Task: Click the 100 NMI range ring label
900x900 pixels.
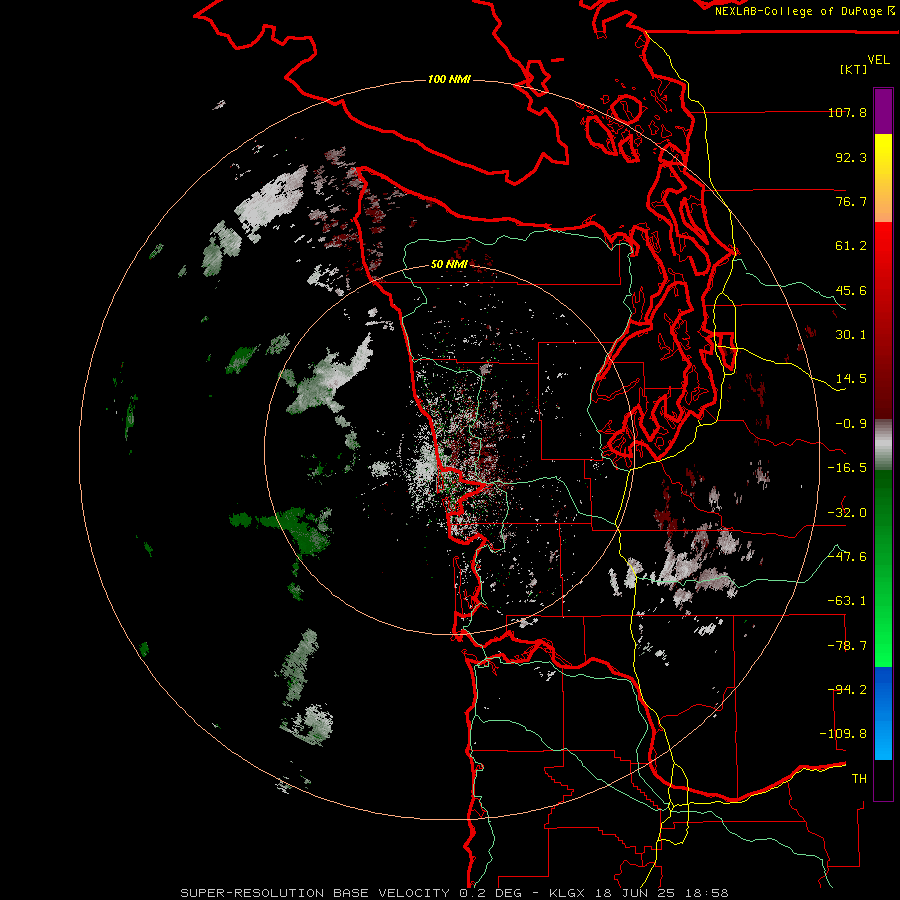Action: click(x=449, y=79)
